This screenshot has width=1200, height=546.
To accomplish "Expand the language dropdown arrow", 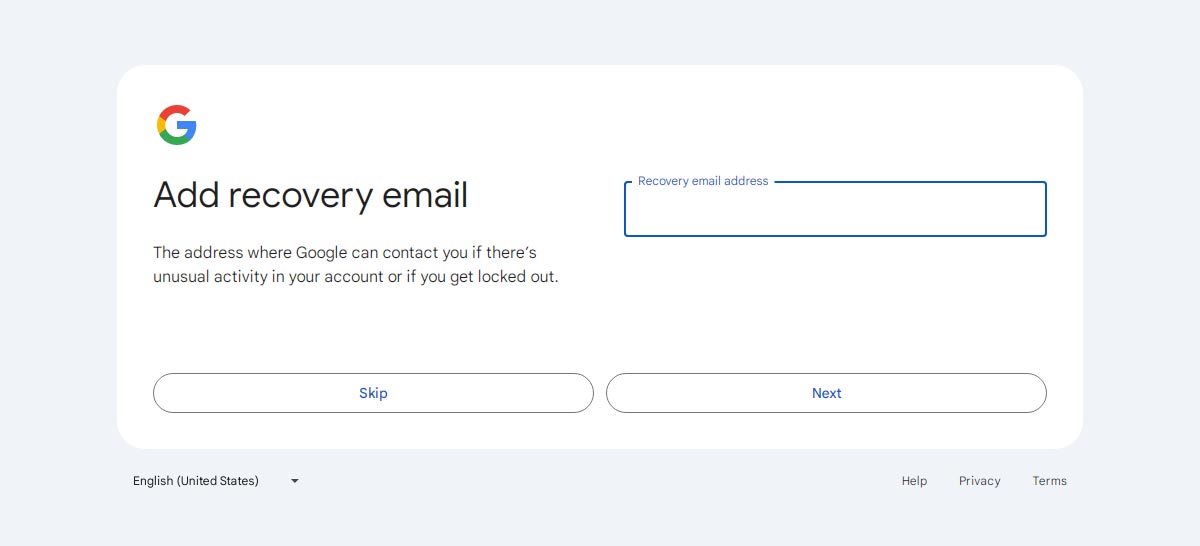I will point(295,481).
